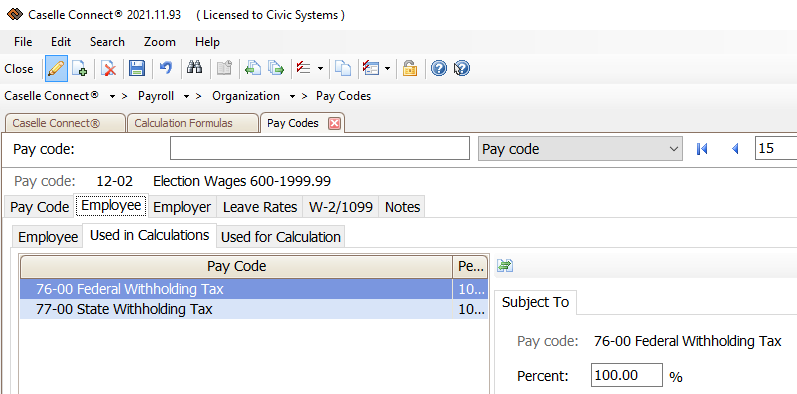
Task: Click the Caselle Connect app logo icon
Action: (x=14, y=14)
